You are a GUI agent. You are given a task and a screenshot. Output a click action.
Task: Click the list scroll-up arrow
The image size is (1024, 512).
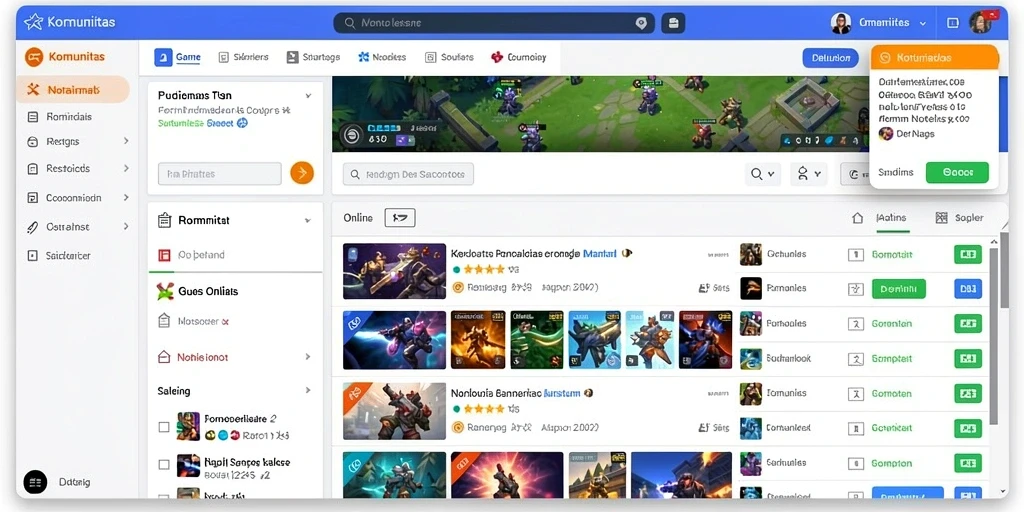994,243
